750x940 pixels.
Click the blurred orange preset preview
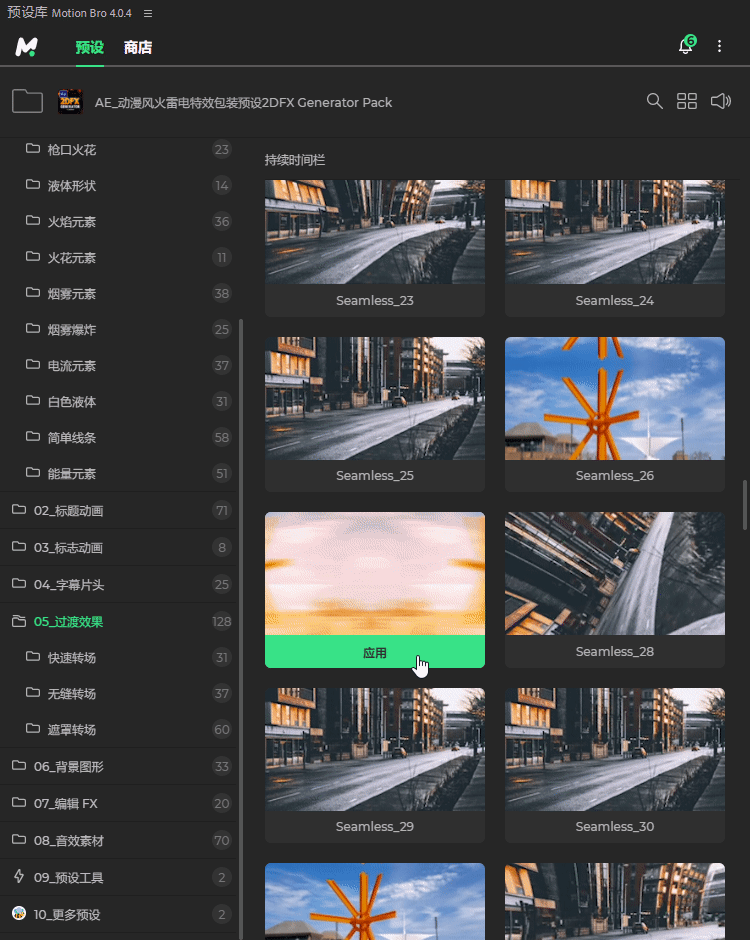coord(375,574)
